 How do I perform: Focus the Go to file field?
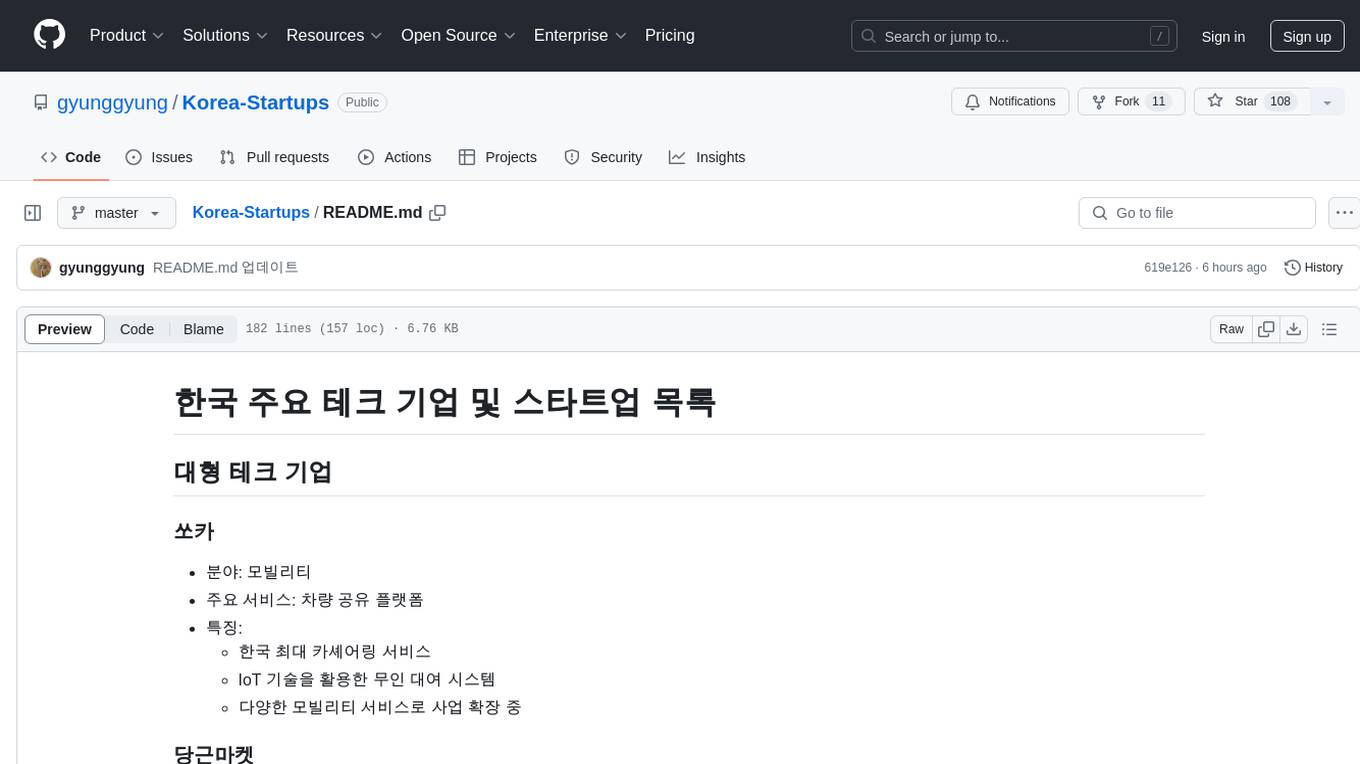point(1197,213)
